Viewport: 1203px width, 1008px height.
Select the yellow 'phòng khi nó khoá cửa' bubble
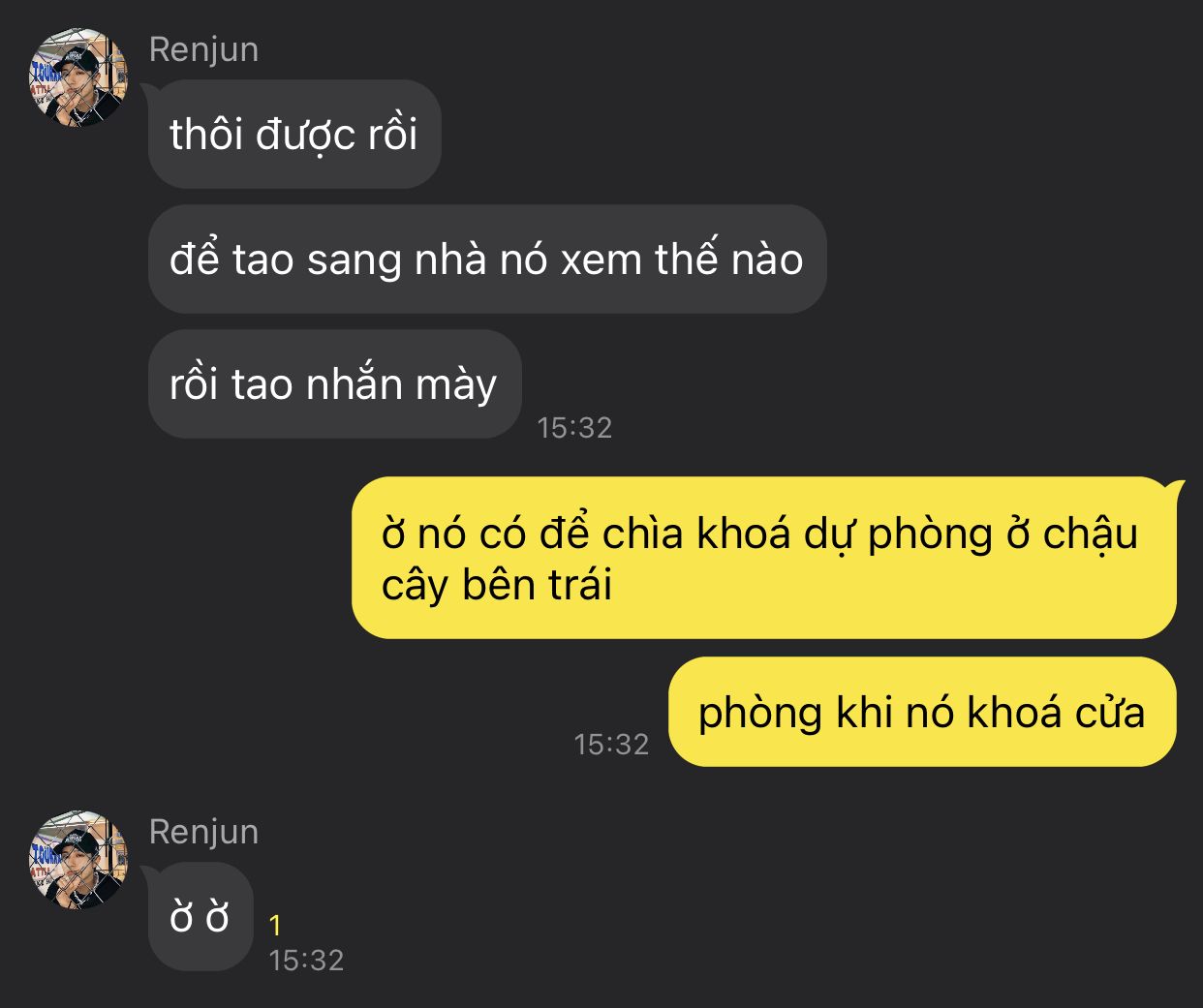click(x=922, y=712)
